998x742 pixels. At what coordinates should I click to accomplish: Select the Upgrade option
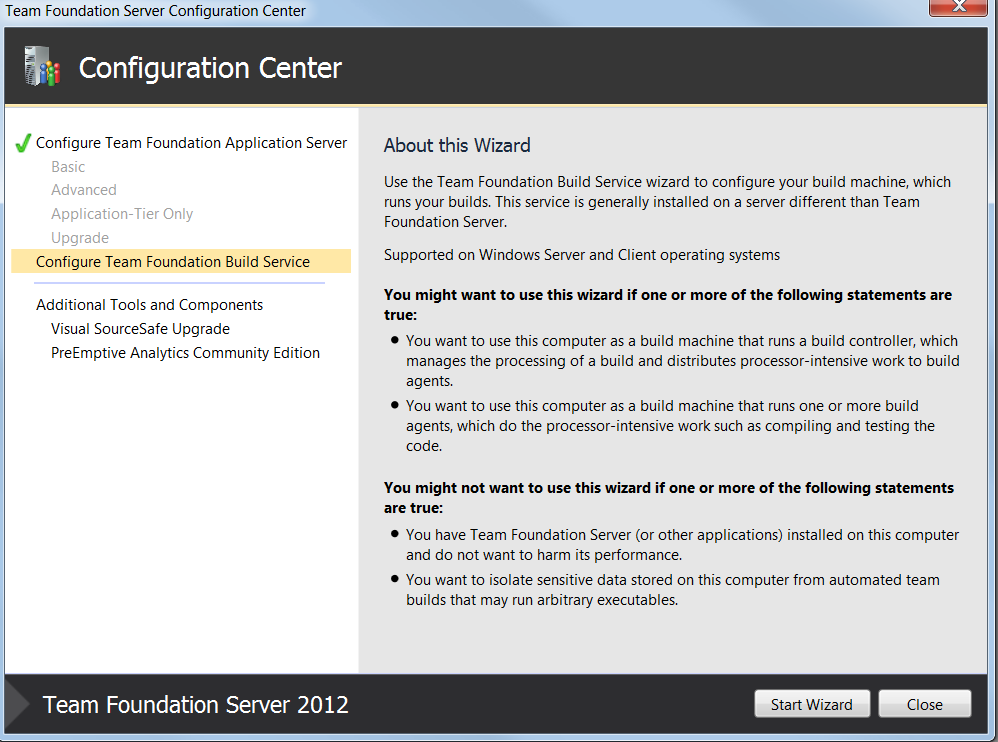[x=80, y=238]
